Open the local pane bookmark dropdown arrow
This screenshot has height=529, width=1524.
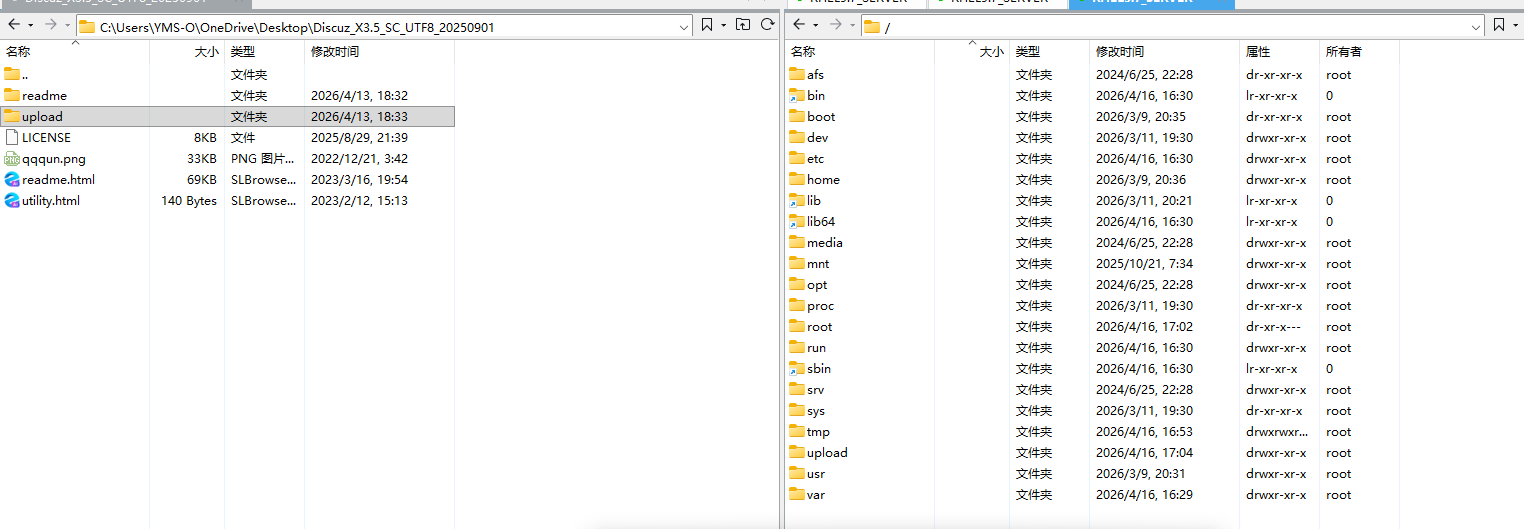723,24
